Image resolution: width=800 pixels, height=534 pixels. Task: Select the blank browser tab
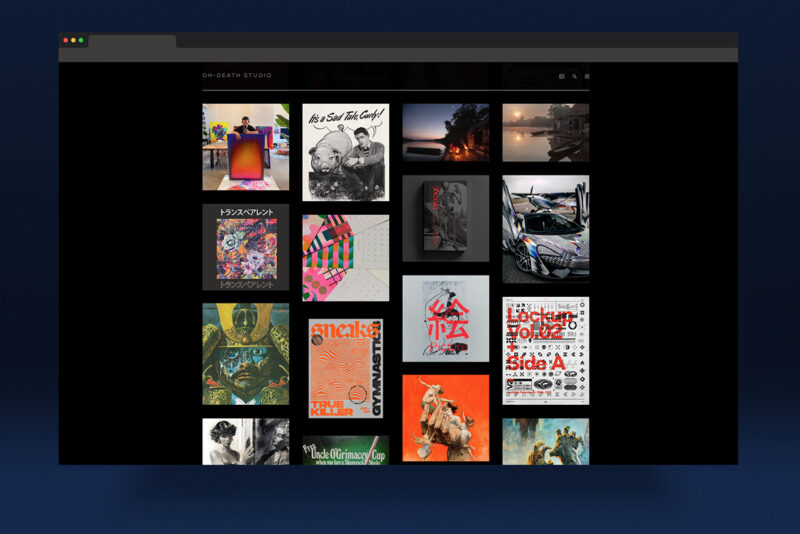pos(132,41)
